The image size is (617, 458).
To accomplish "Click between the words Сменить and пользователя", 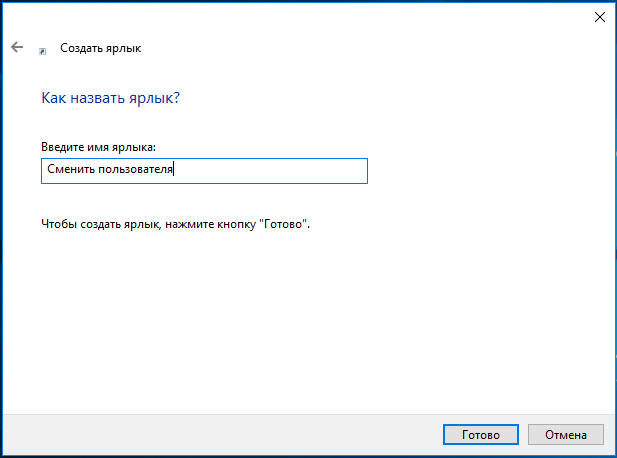I will click(x=97, y=169).
